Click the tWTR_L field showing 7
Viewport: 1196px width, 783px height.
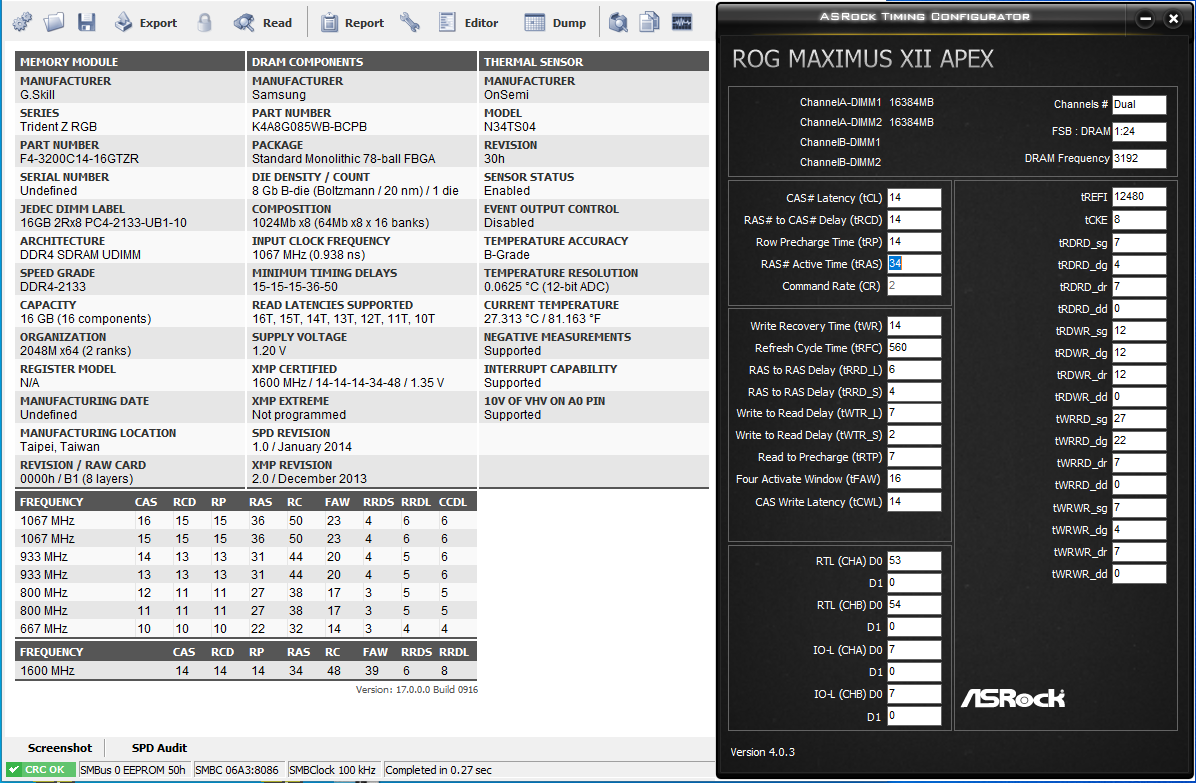914,413
